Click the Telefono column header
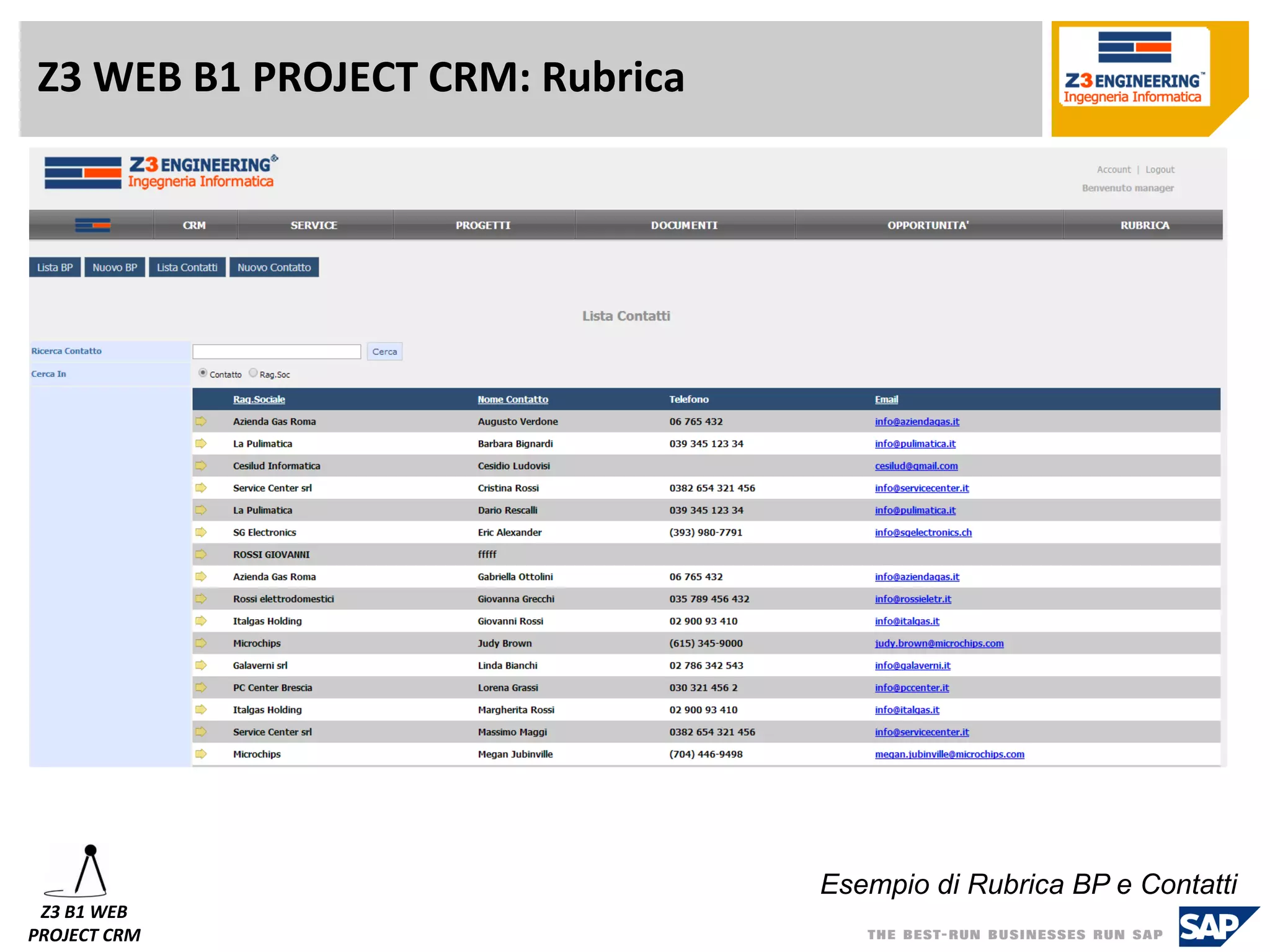Viewport: 1270px width, 952px height. tap(688, 400)
